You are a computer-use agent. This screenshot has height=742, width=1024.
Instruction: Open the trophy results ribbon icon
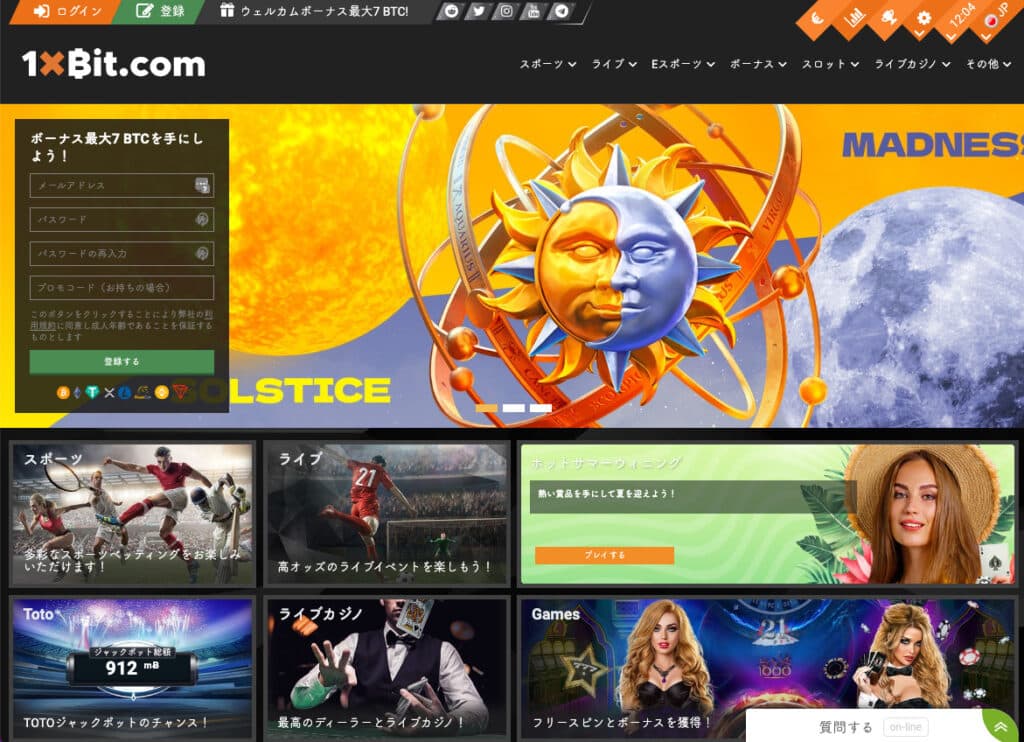[x=889, y=18]
